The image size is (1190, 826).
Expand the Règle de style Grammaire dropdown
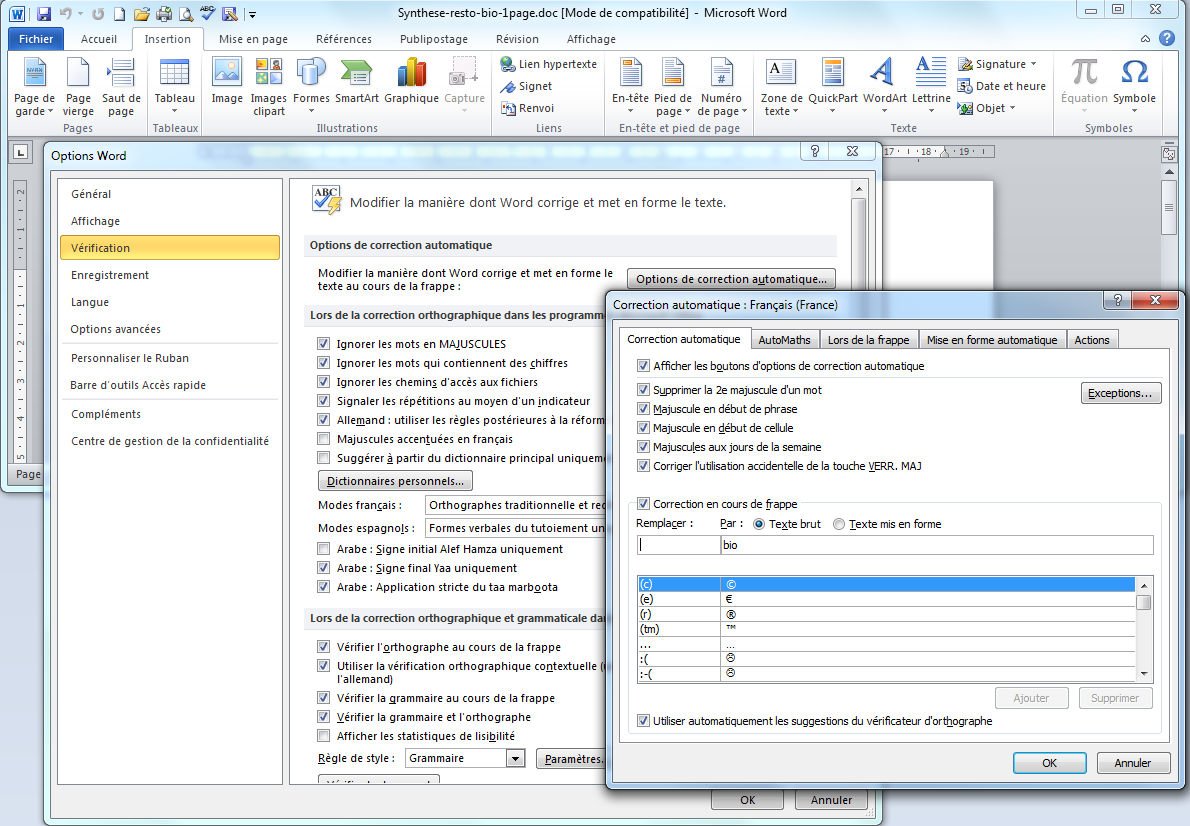(x=515, y=759)
